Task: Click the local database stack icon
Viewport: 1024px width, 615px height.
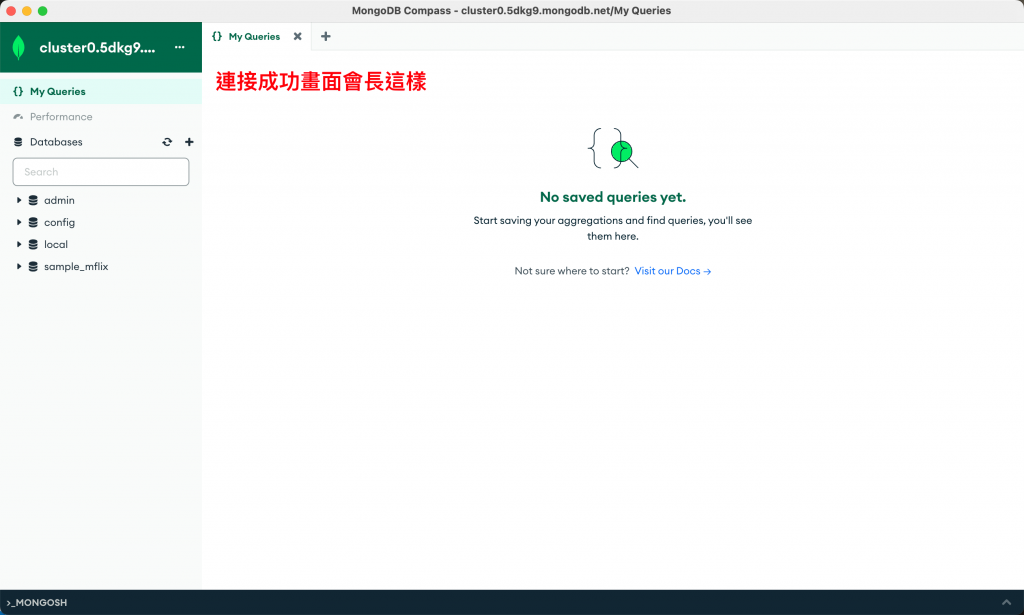Action: tap(33, 245)
